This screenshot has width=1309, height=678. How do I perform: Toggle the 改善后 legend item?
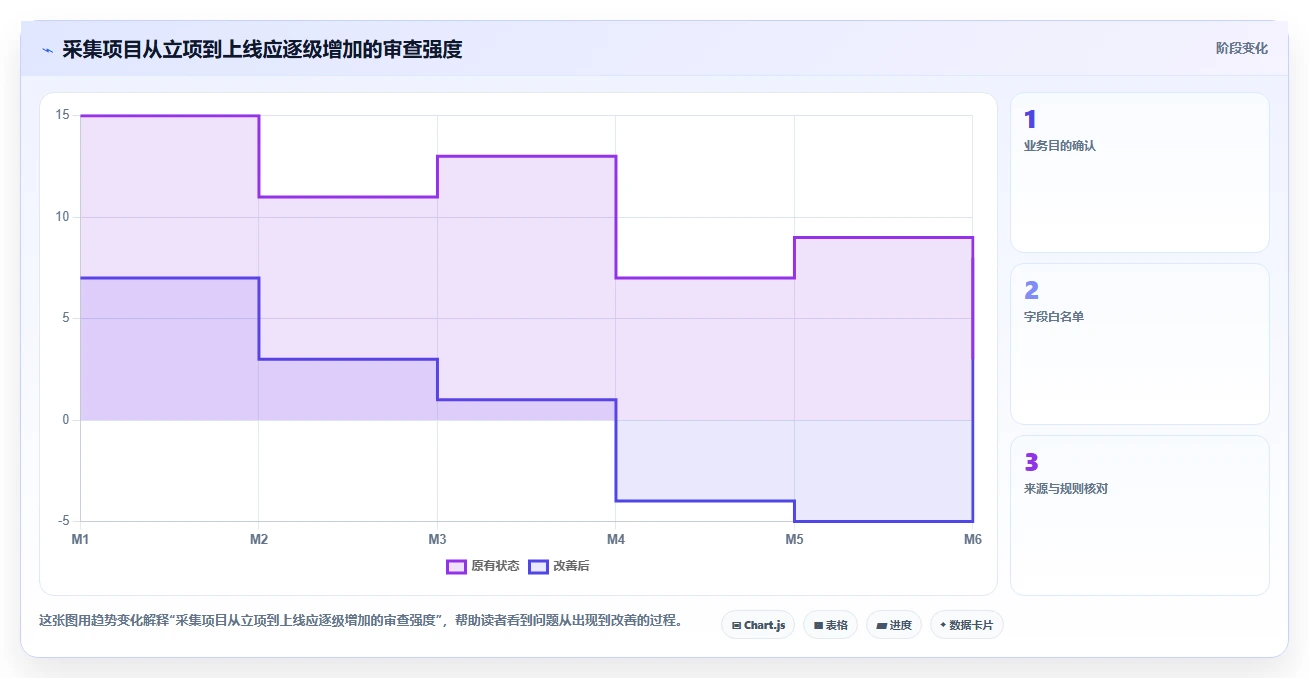click(559, 566)
